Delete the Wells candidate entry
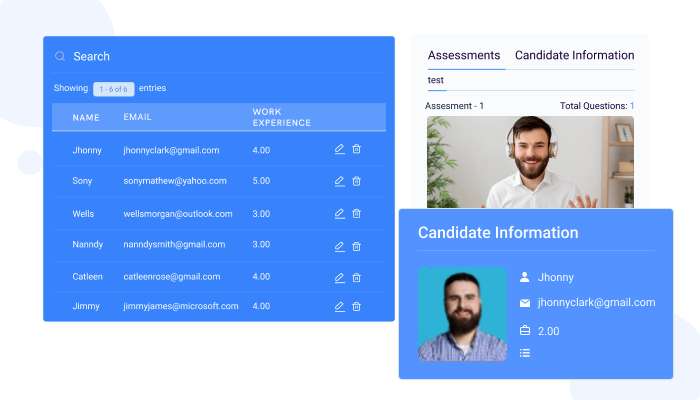This screenshot has height=400, width=700. click(x=356, y=214)
